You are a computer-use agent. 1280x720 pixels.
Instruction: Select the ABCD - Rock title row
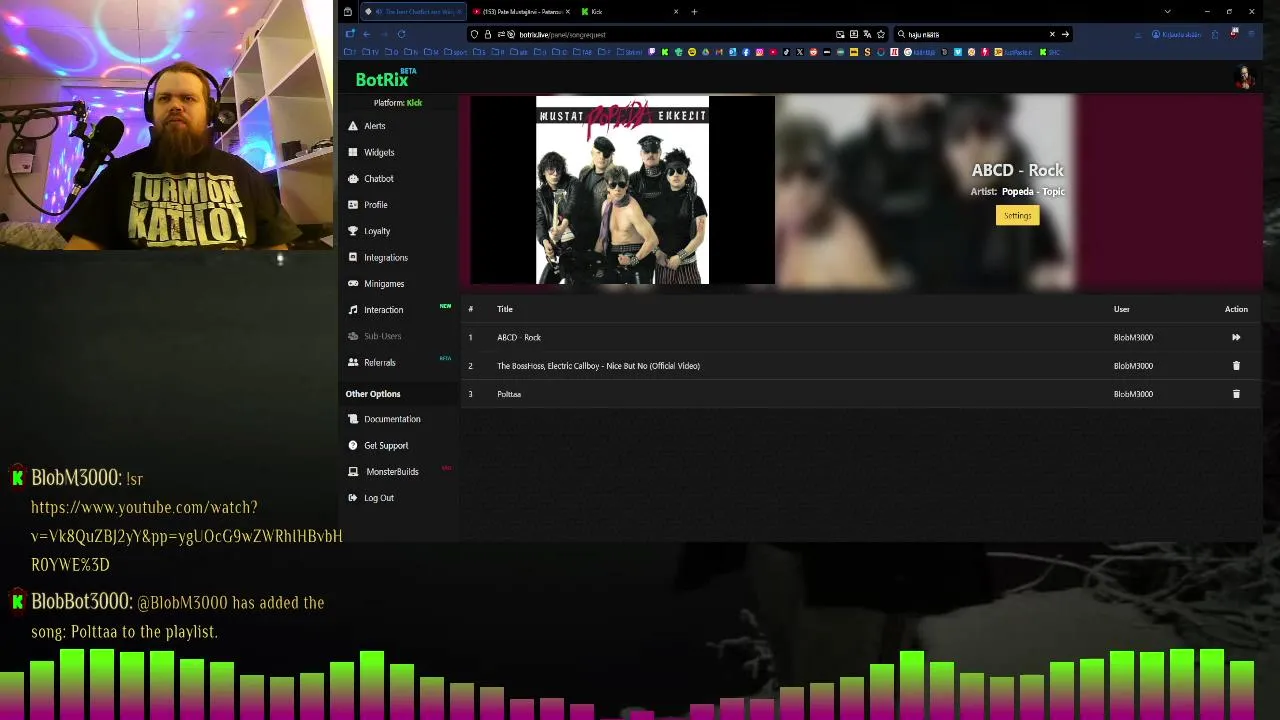click(519, 337)
